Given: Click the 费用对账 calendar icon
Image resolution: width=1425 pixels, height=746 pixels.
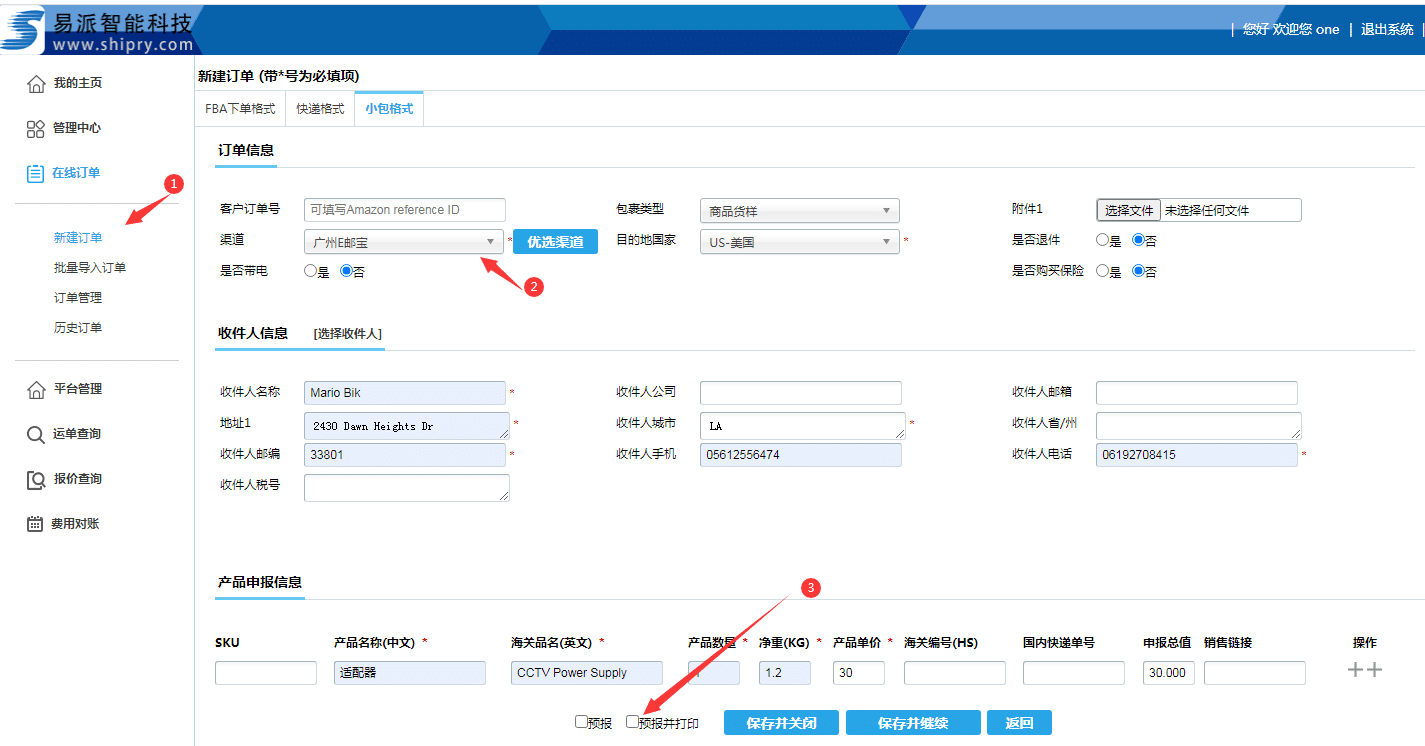Looking at the screenshot, I should coord(36,524).
